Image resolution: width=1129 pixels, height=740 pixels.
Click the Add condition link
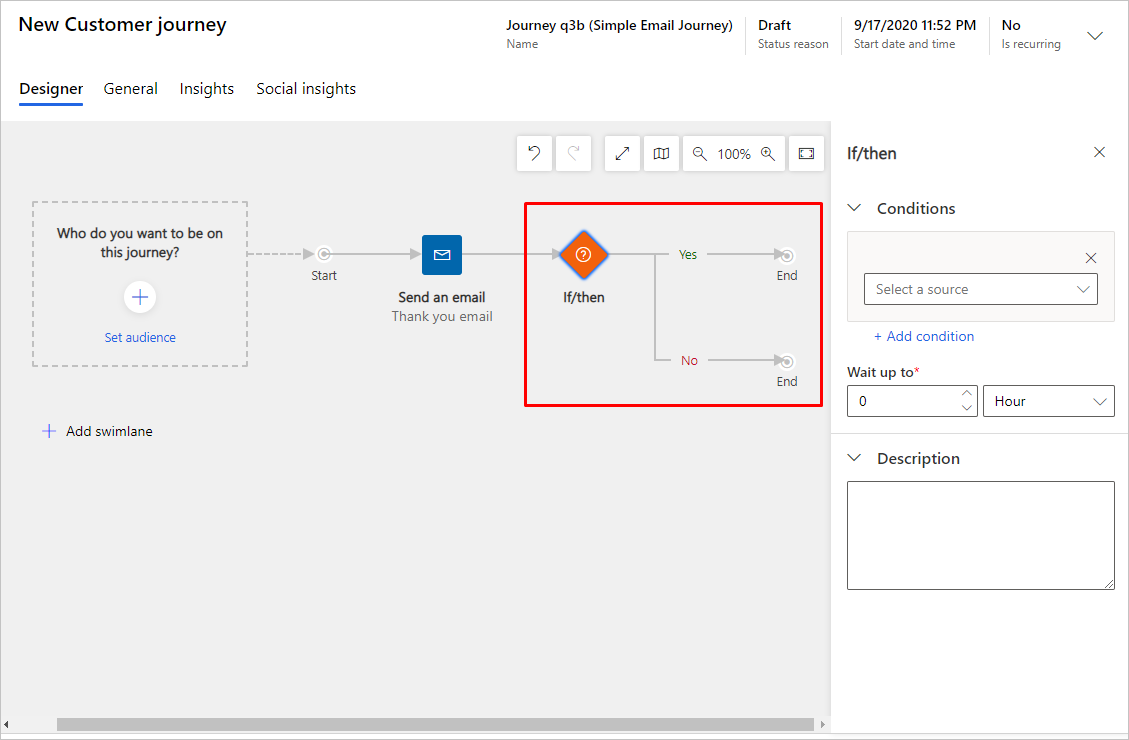924,336
